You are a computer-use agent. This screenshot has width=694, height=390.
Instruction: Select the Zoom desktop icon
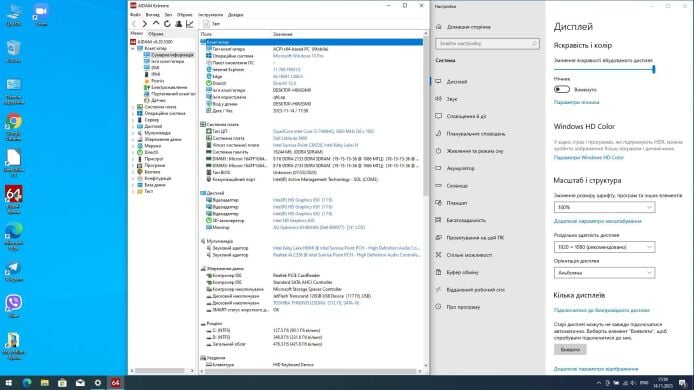point(41,16)
